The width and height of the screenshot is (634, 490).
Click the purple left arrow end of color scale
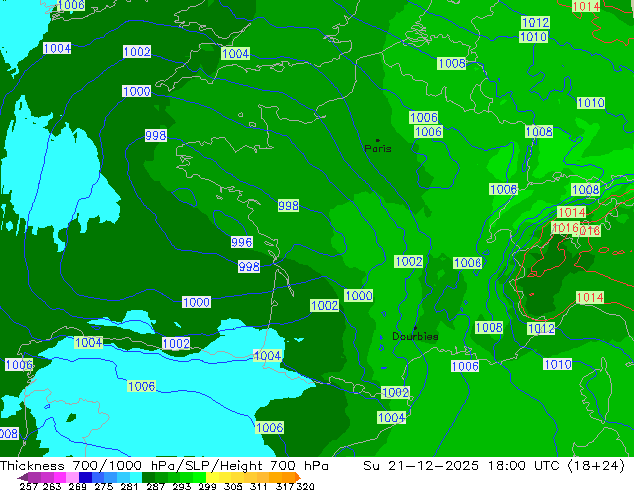(23, 478)
